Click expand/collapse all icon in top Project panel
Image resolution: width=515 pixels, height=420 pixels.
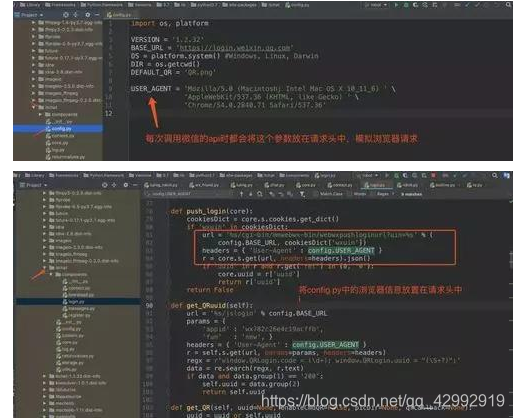pyautogui.click(x=76, y=15)
